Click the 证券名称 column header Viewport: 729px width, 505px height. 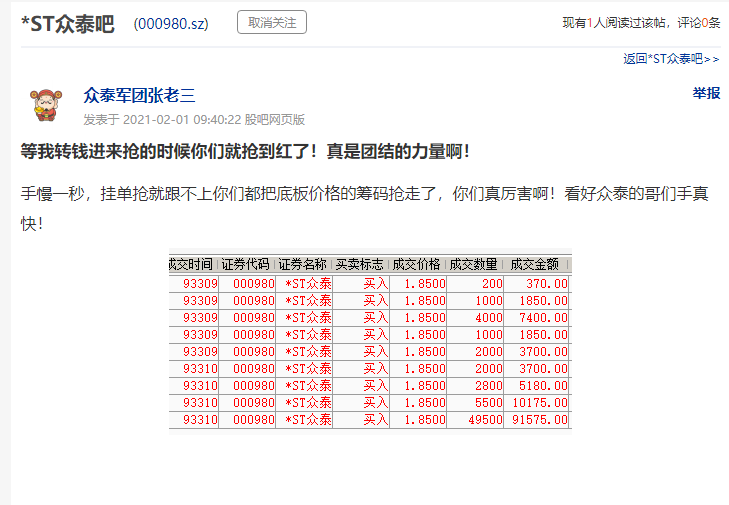(302, 264)
